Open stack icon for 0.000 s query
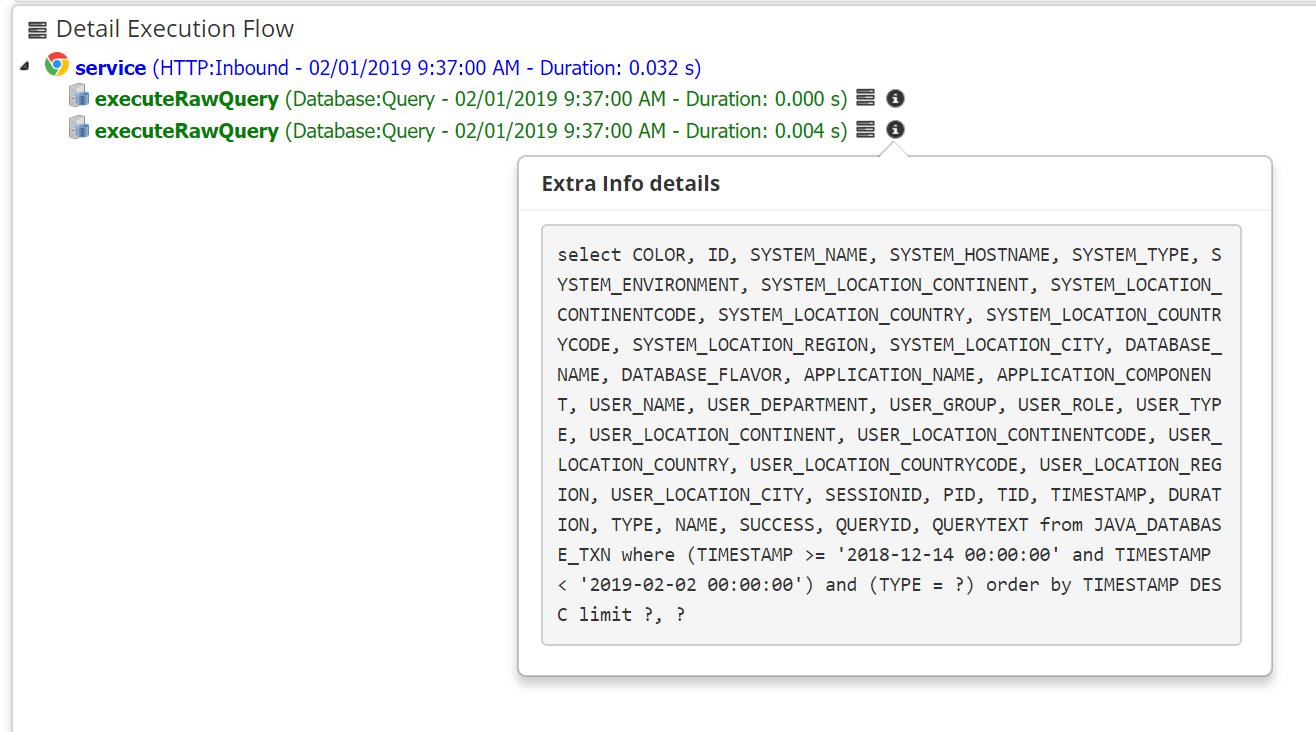 coord(866,98)
